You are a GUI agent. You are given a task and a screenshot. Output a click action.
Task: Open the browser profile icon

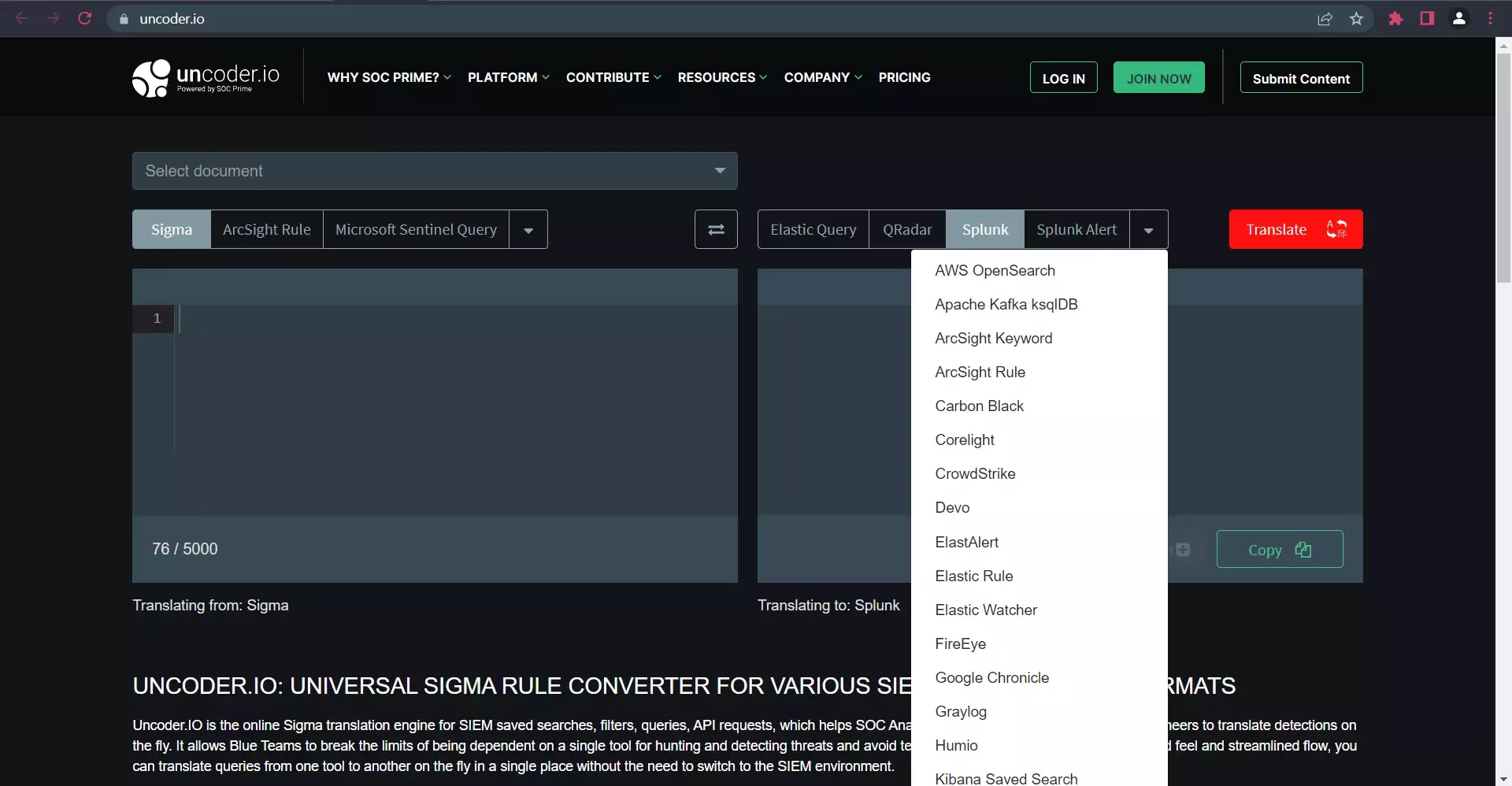click(1458, 18)
